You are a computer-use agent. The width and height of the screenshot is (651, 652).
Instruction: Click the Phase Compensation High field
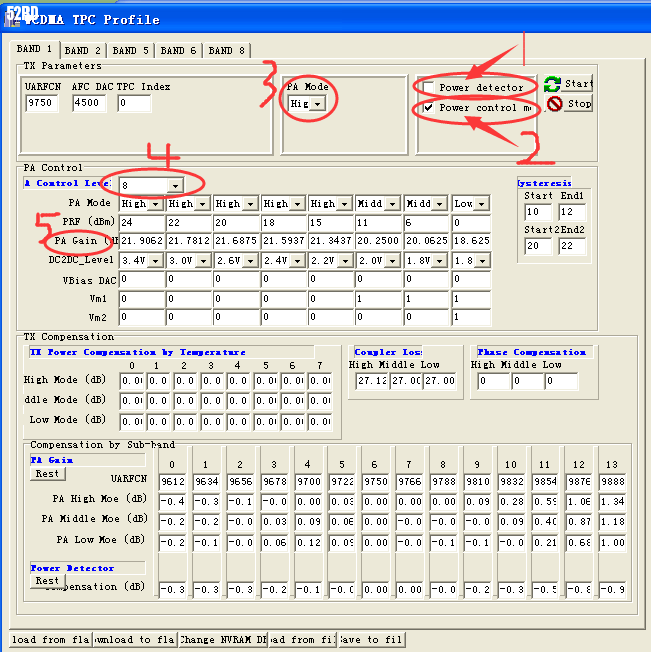click(493, 381)
